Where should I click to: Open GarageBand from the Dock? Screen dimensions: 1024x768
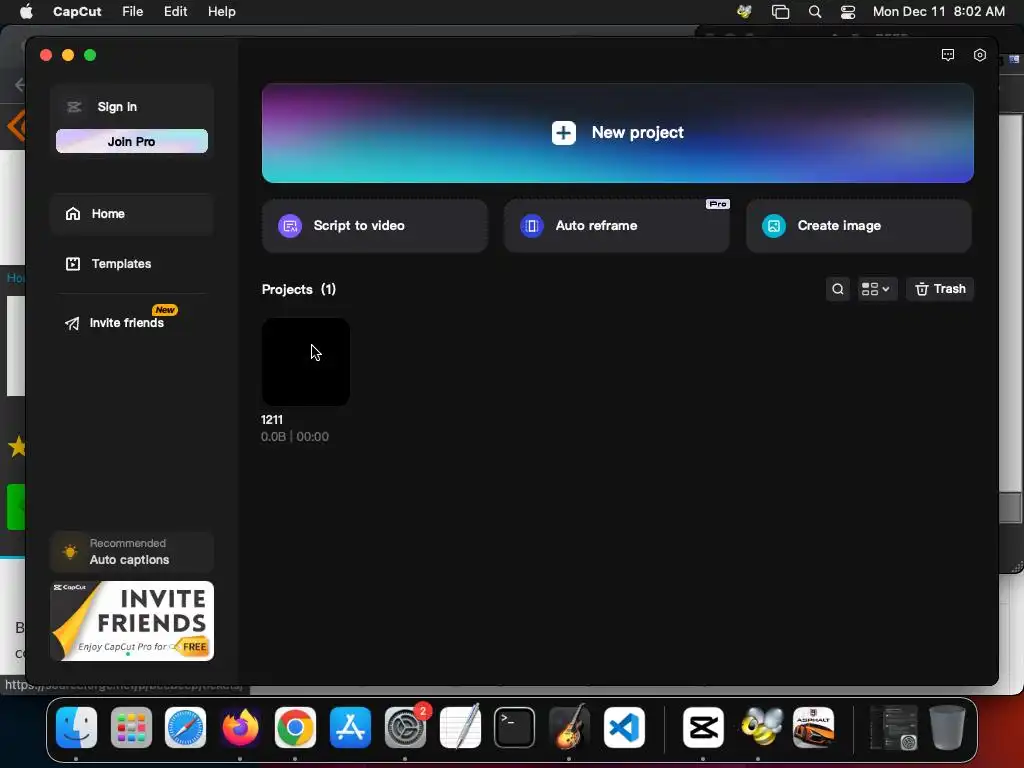(x=569, y=726)
